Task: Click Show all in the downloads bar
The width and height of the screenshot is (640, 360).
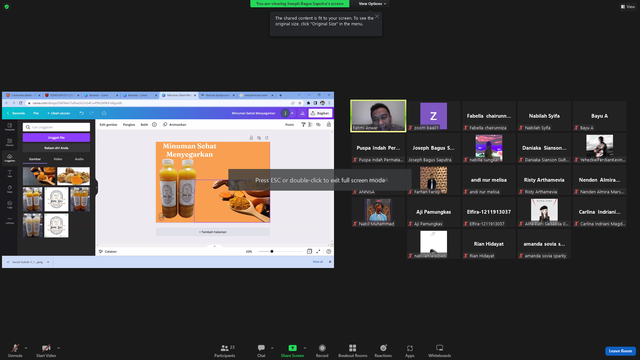Action: (318, 262)
